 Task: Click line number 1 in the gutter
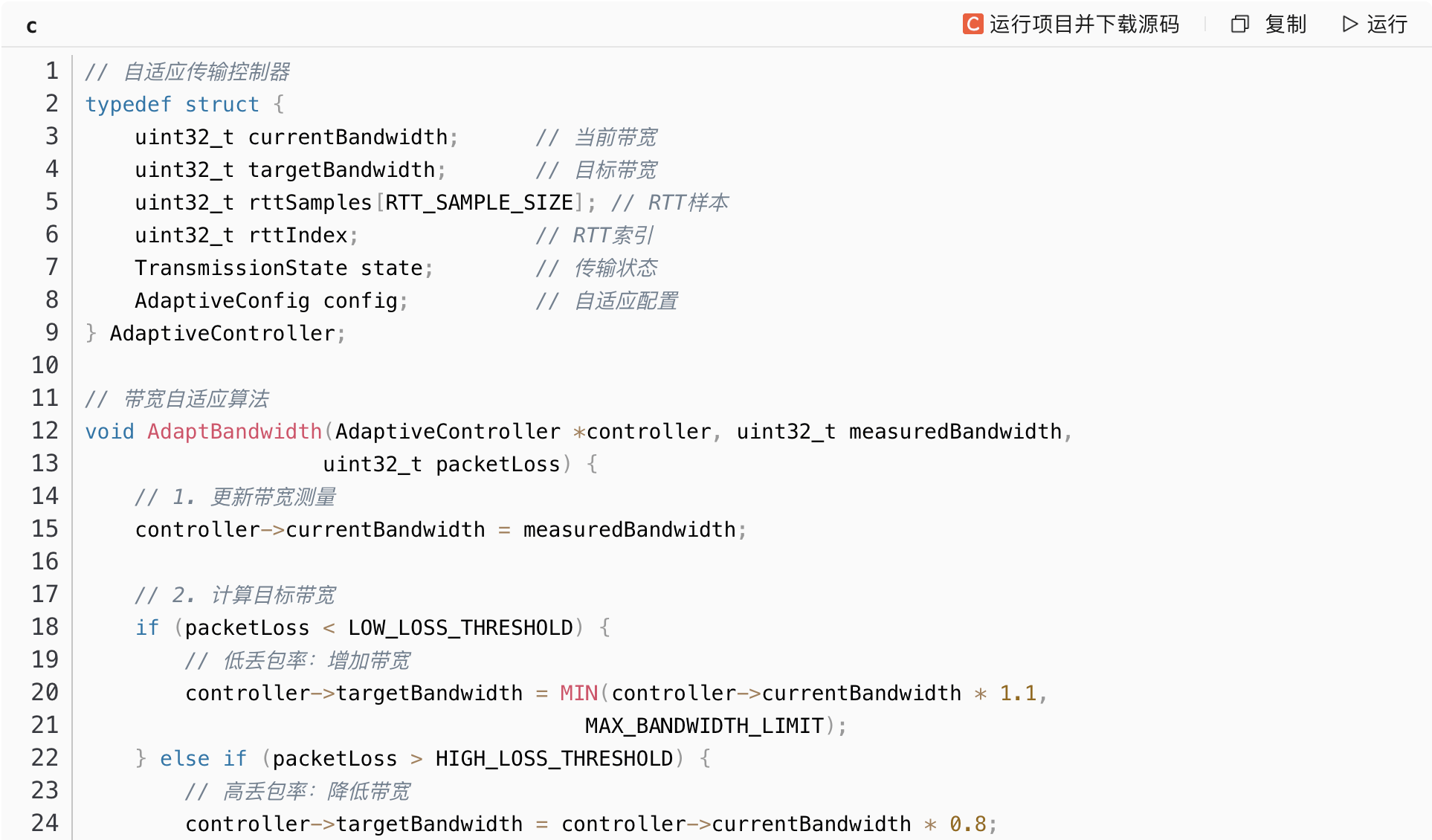point(51,71)
